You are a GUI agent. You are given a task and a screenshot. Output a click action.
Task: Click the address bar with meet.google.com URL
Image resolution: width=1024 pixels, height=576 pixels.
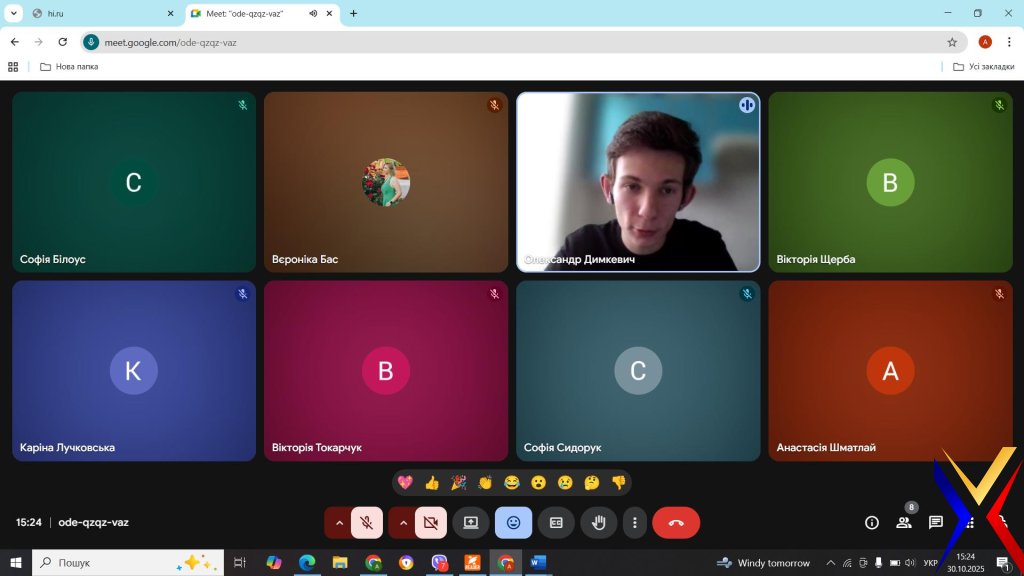pos(500,42)
